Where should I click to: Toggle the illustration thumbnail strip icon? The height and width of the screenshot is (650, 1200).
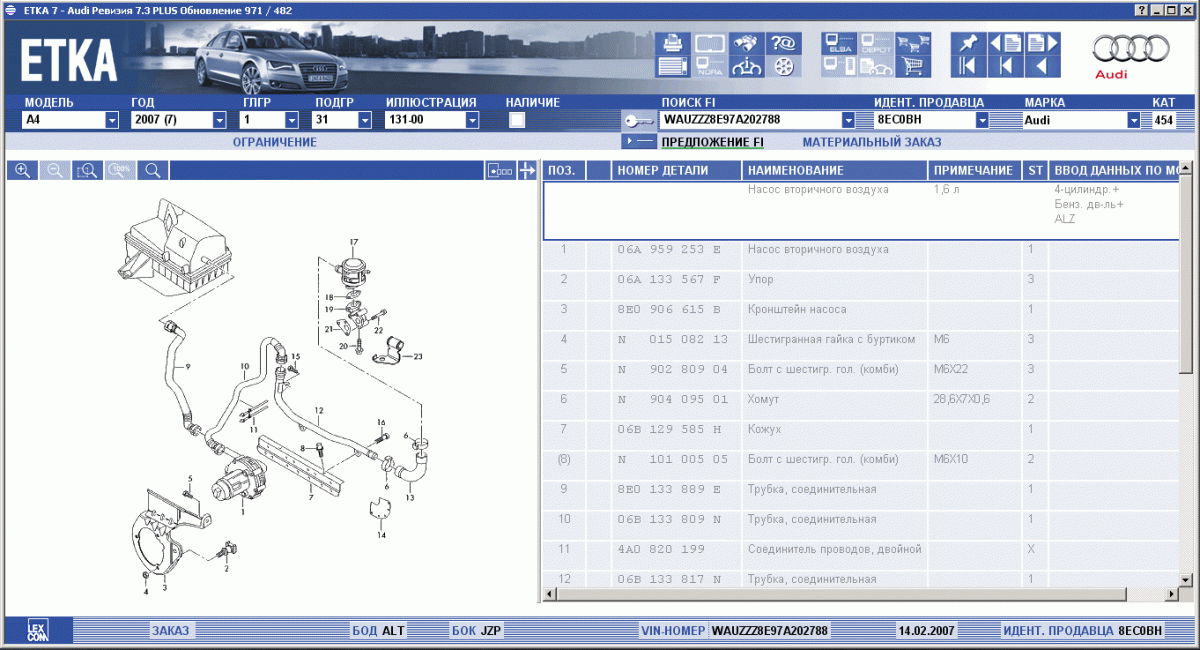500,170
